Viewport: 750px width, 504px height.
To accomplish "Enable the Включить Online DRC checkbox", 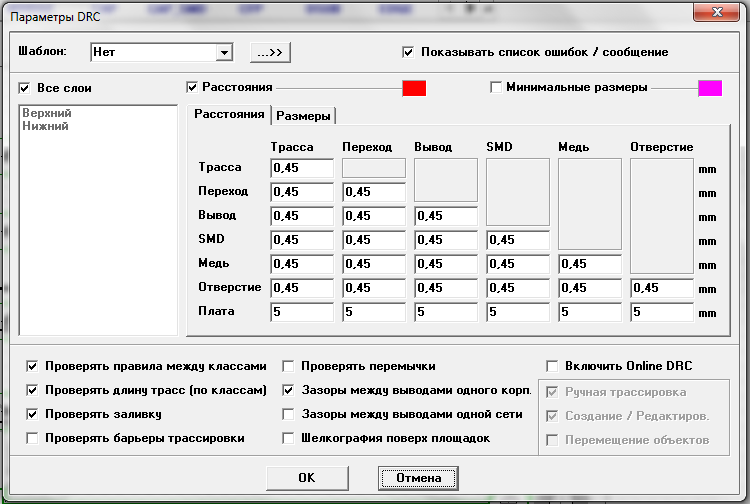I will (552, 366).
